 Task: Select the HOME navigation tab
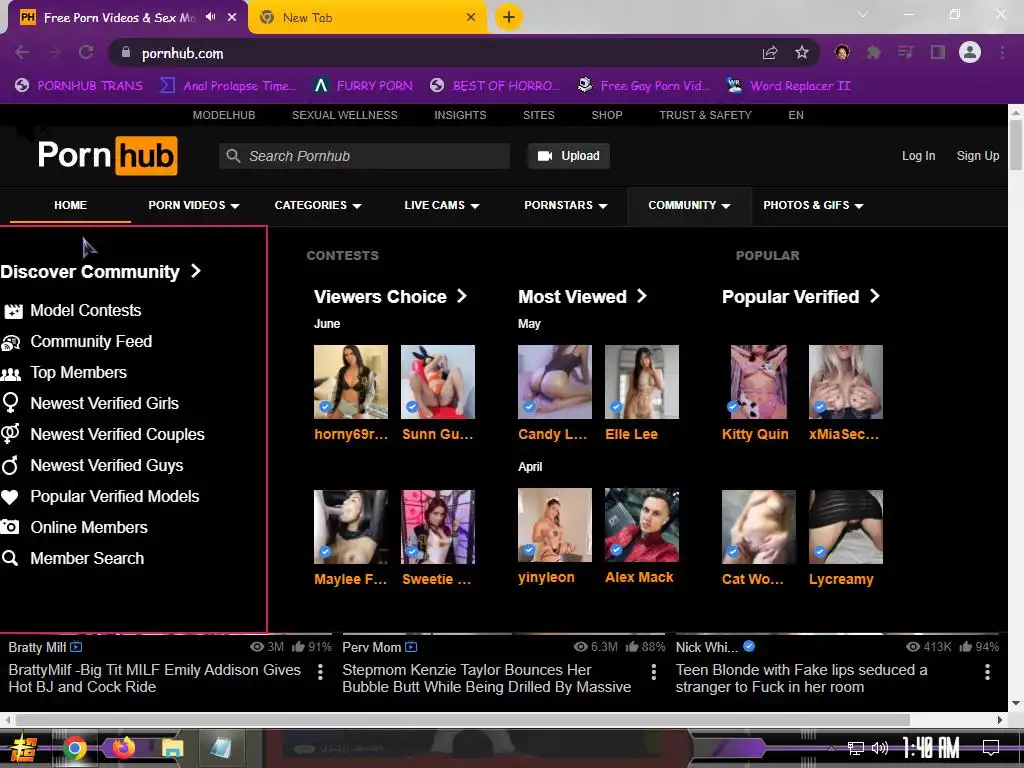click(x=71, y=205)
